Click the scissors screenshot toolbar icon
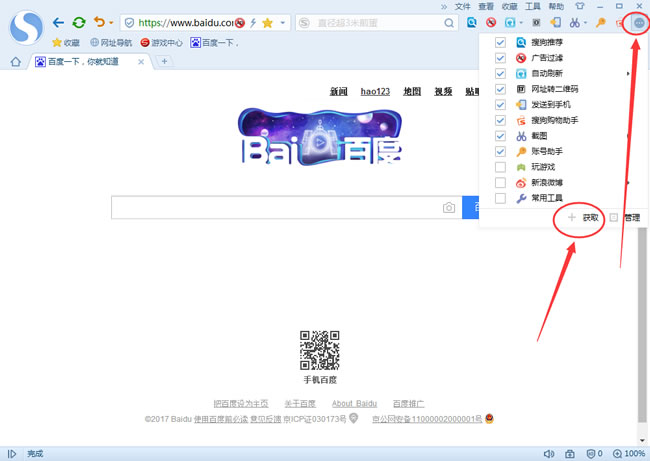 [x=575, y=22]
